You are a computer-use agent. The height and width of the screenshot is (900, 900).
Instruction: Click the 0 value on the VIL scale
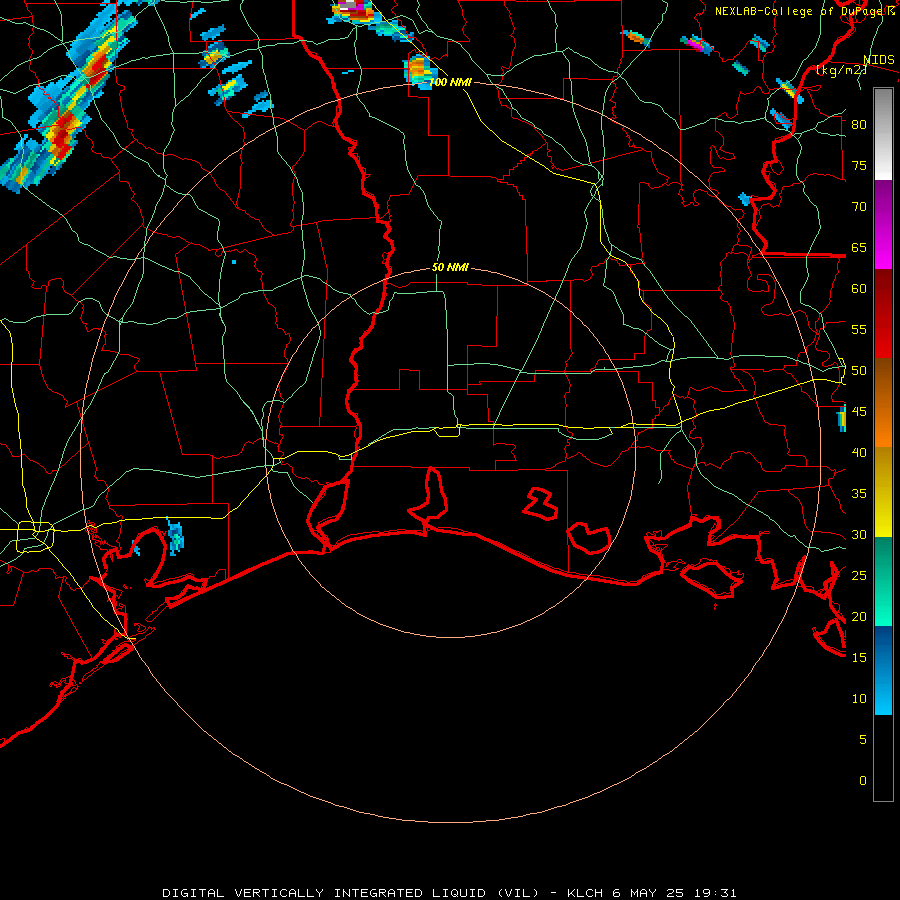[862, 781]
